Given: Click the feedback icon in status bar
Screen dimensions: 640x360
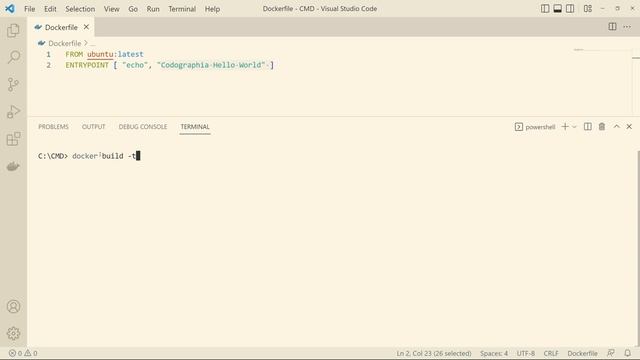Looking at the screenshot, I should tap(611, 353).
